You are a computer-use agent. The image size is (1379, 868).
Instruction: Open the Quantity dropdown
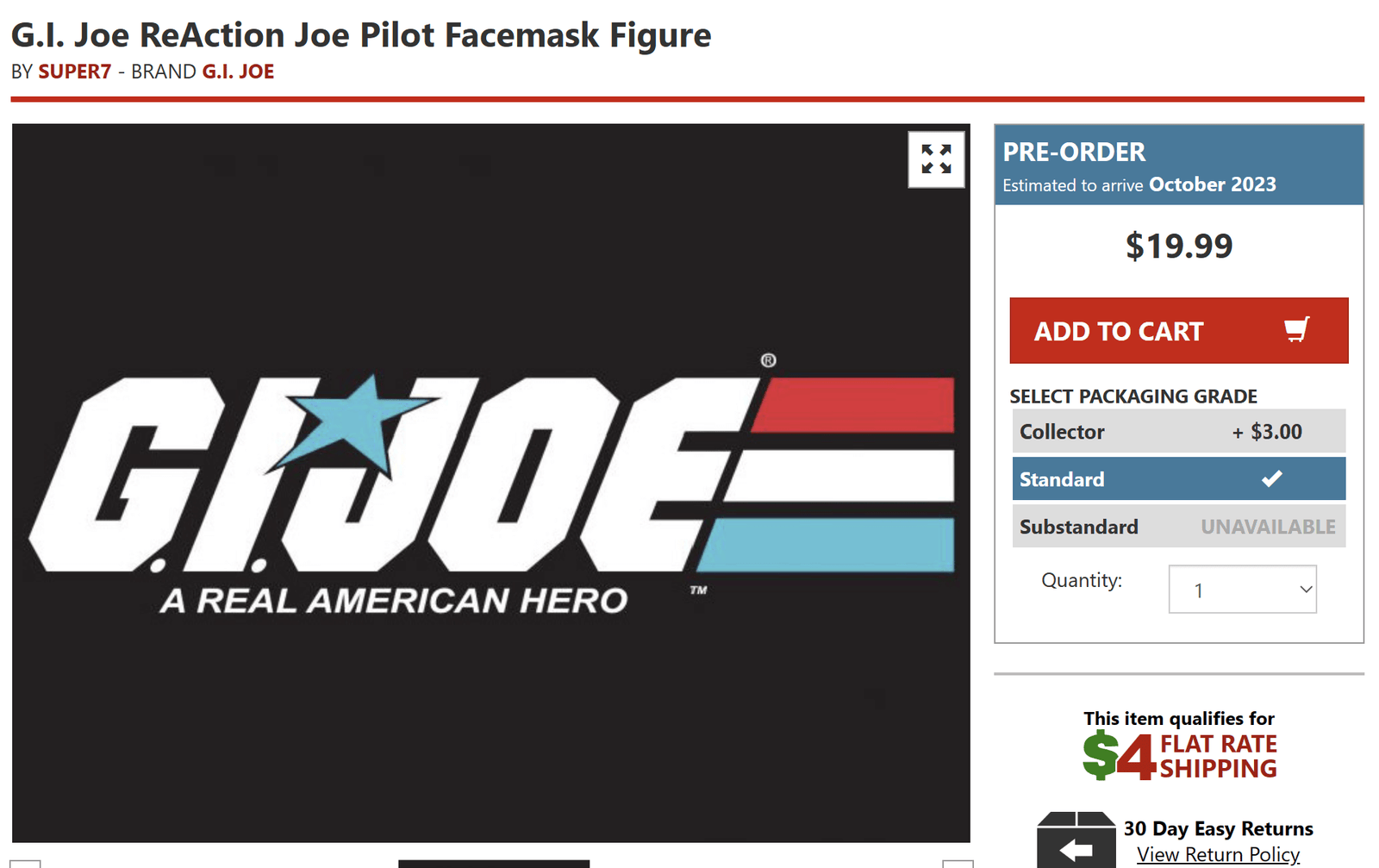(x=1242, y=589)
